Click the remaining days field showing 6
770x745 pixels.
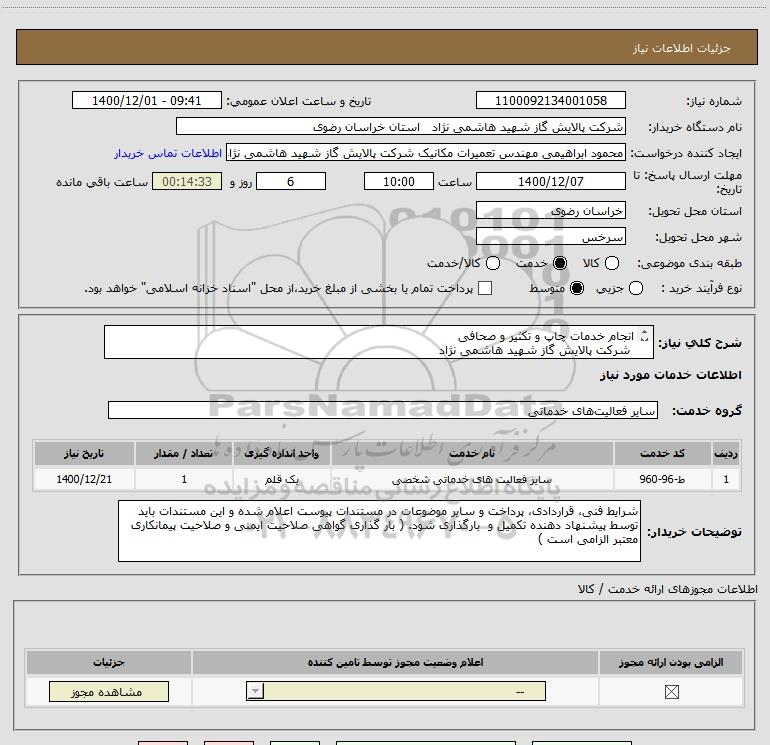(291, 182)
